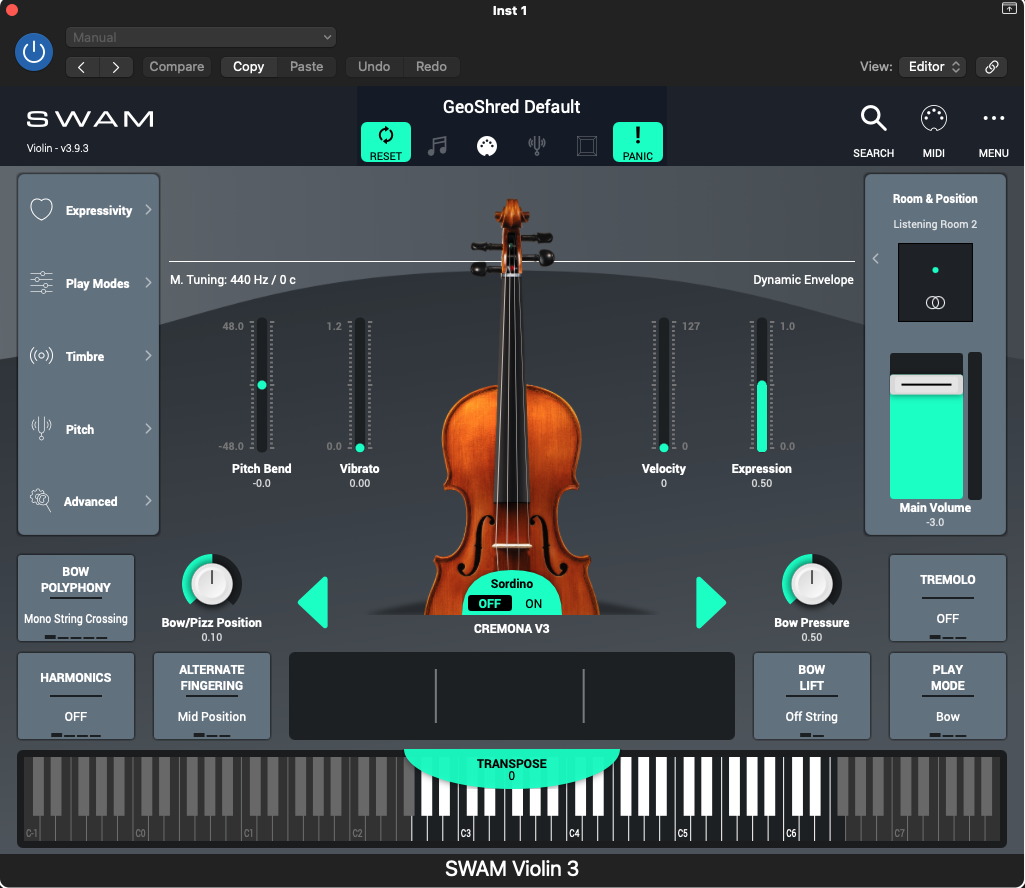
Task: Expand the Advanced chevron
Action: point(148,501)
